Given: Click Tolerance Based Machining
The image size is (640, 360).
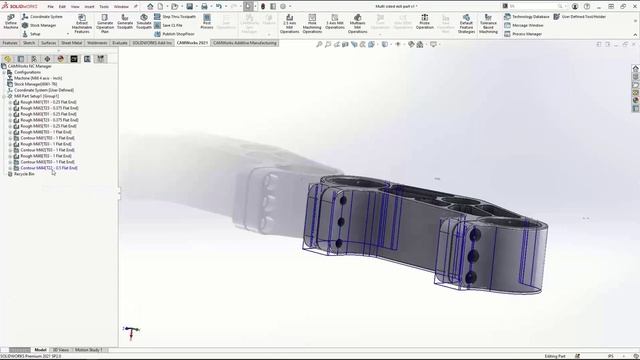Looking at the screenshot, I should coord(488,24).
